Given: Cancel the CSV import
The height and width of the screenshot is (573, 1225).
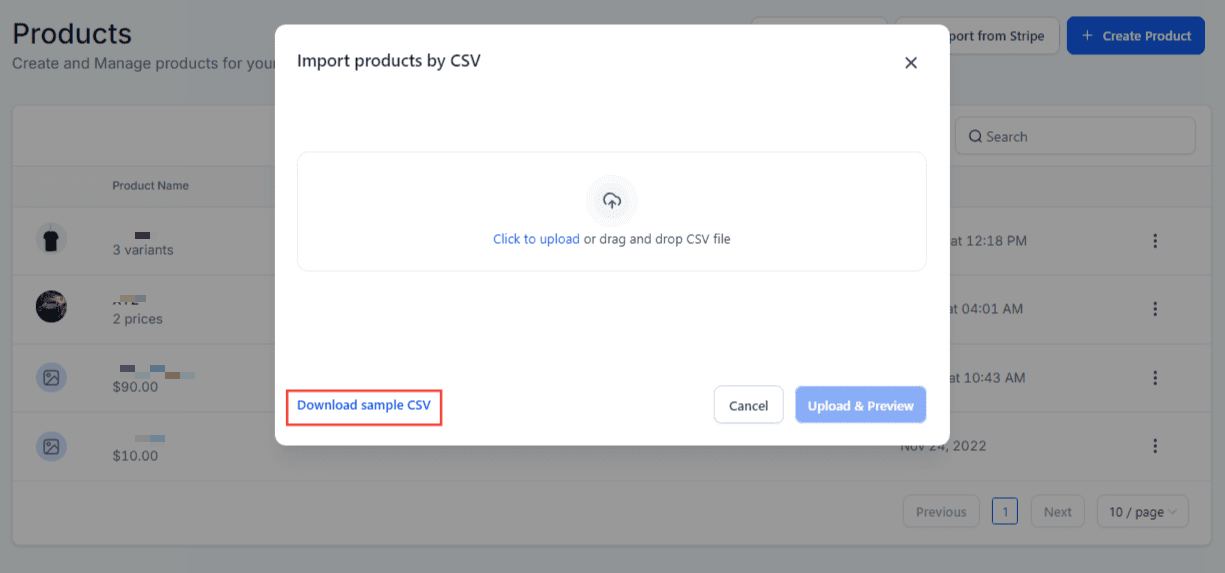Looking at the screenshot, I should click(749, 405).
